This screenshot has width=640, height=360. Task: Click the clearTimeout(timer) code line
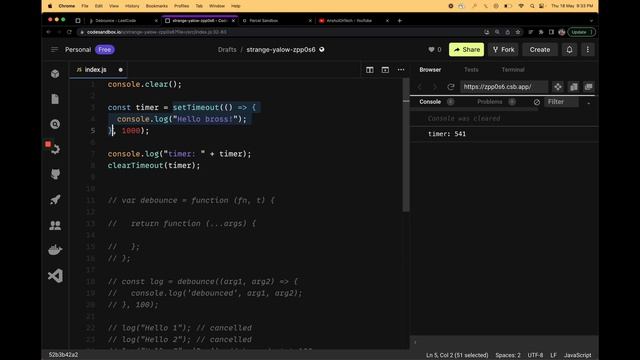(154, 165)
